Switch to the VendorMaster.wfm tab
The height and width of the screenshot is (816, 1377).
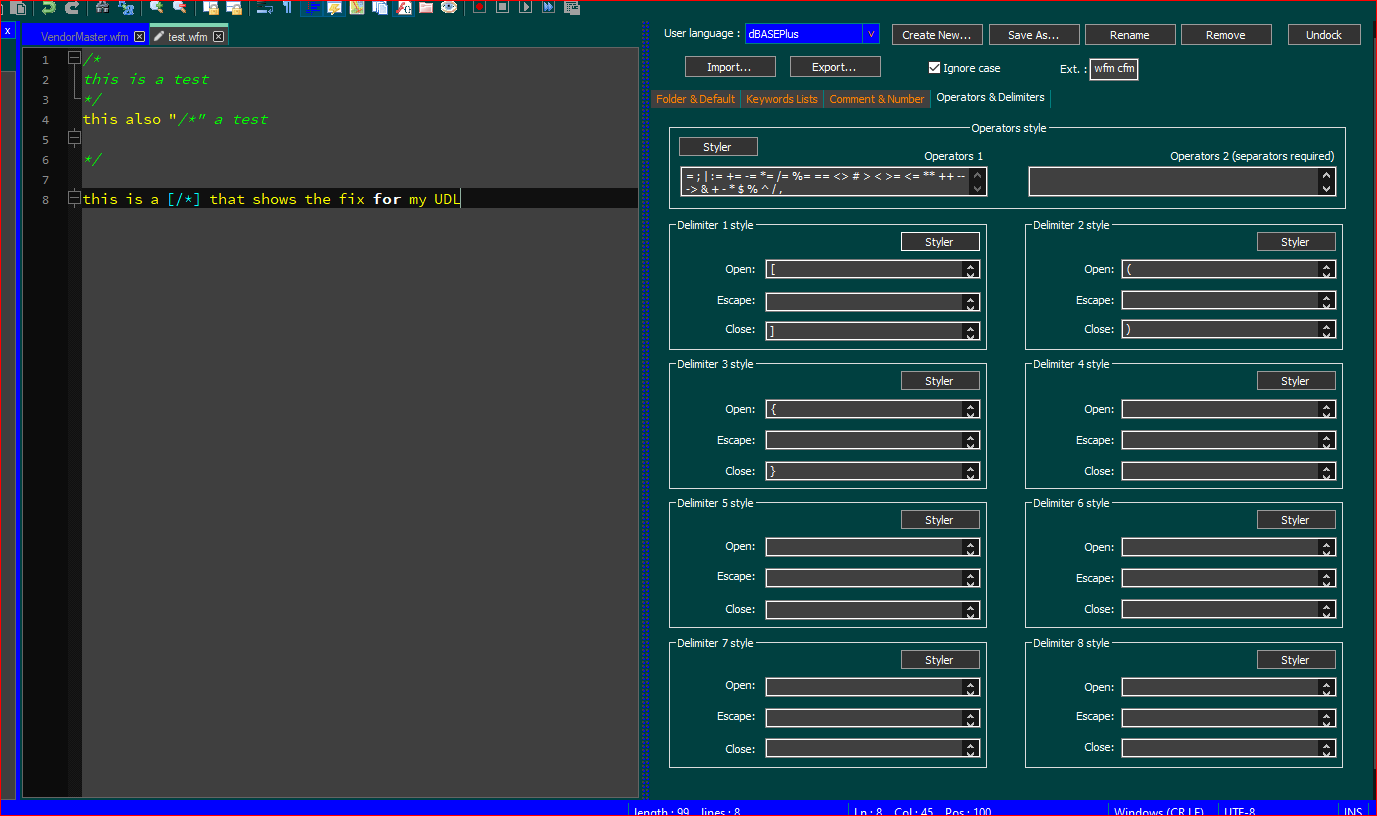click(x=84, y=37)
